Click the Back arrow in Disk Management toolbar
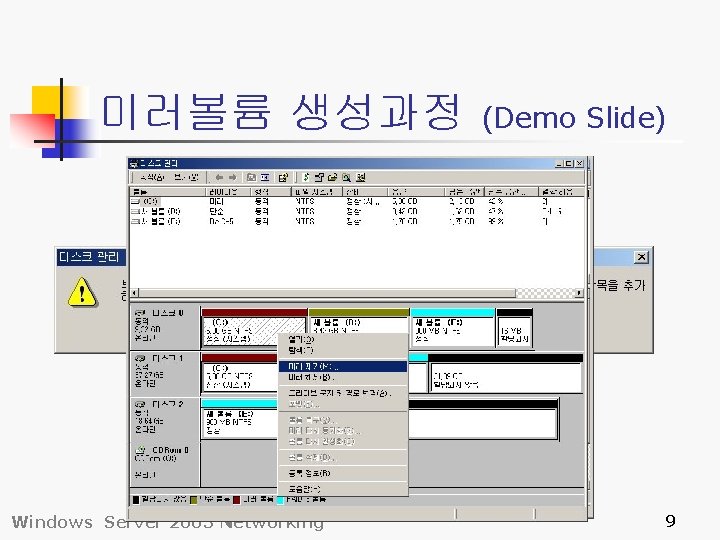Image resolution: width=720 pixels, height=540 pixels. 219,177
